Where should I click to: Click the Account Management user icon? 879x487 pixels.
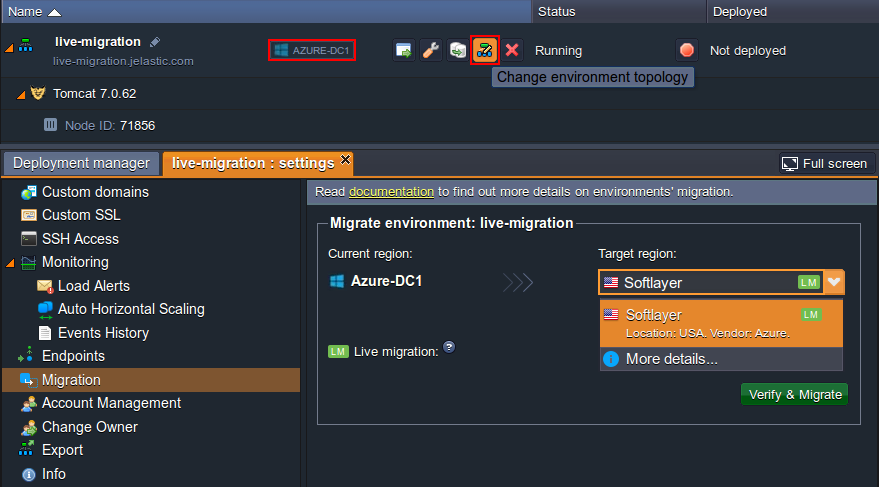coord(29,403)
